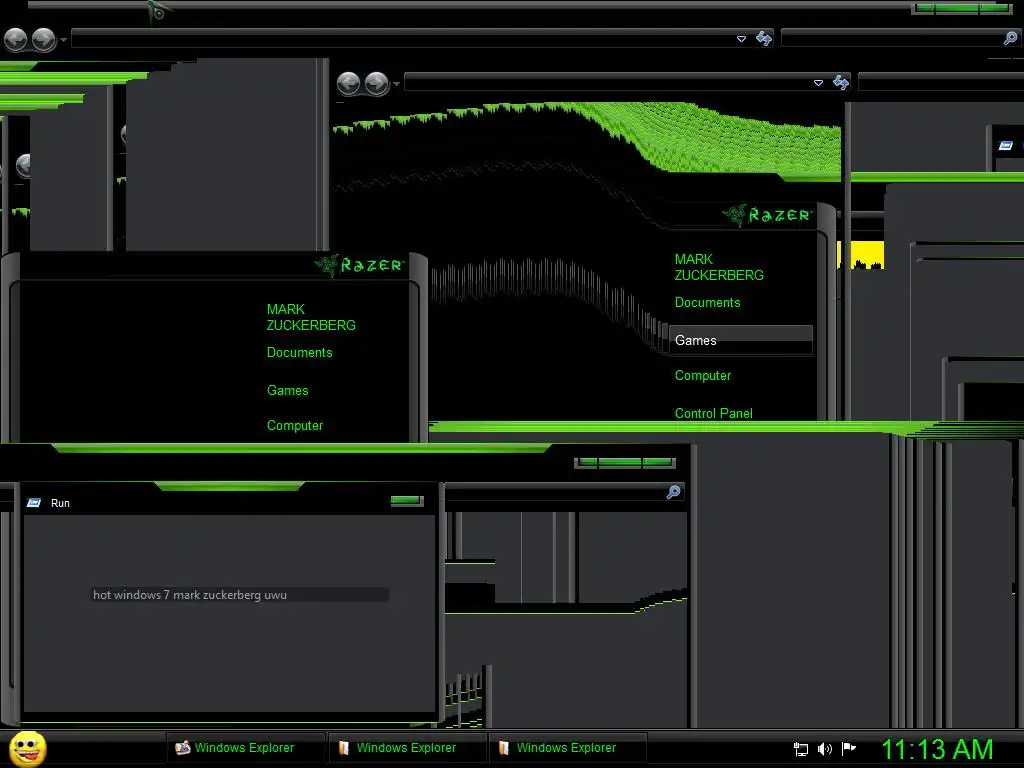The width and height of the screenshot is (1024, 768).
Task: Open the Action Center flag icon
Action: [848, 748]
